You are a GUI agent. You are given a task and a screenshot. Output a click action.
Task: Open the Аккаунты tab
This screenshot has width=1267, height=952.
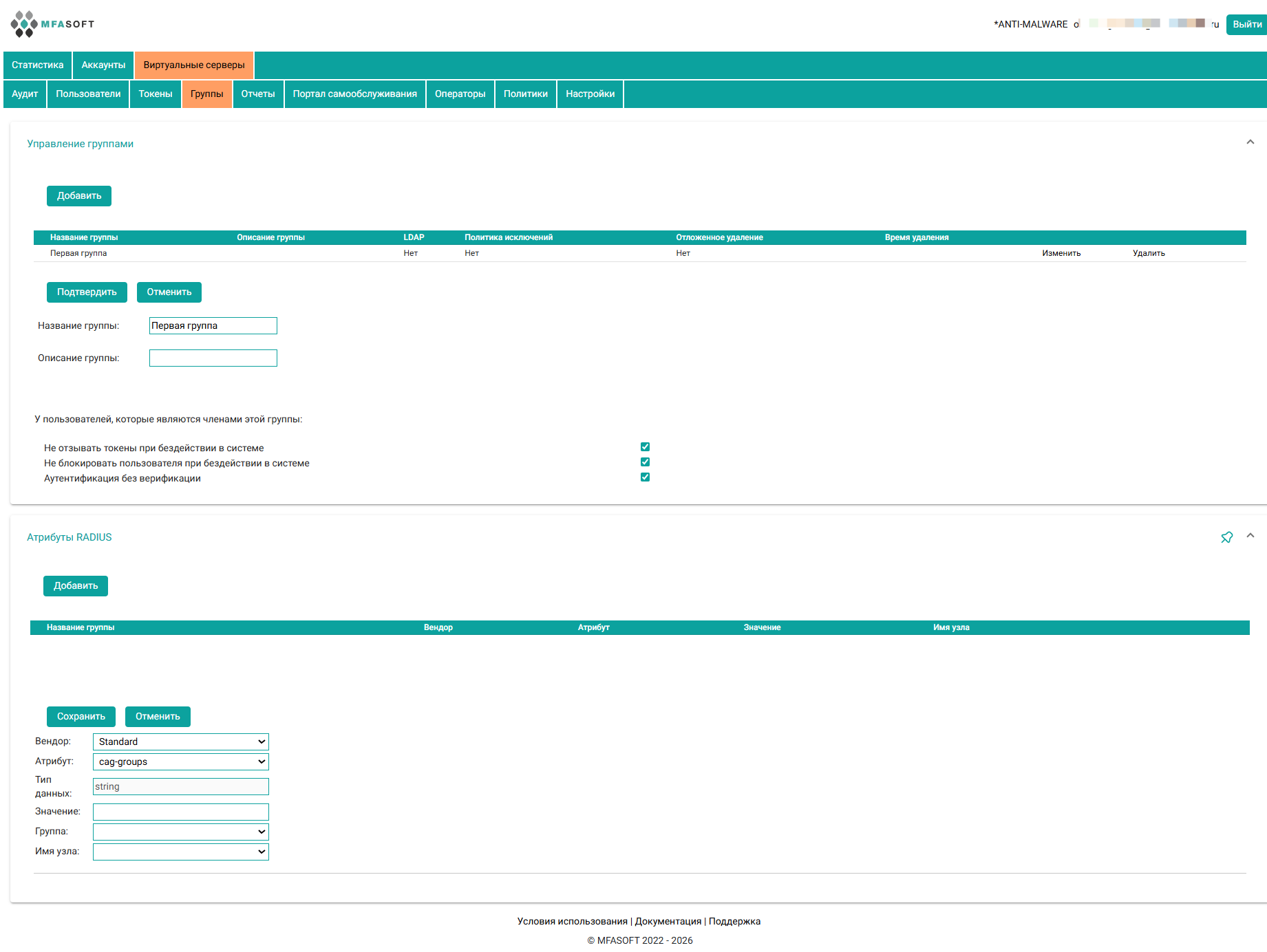coord(103,65)
